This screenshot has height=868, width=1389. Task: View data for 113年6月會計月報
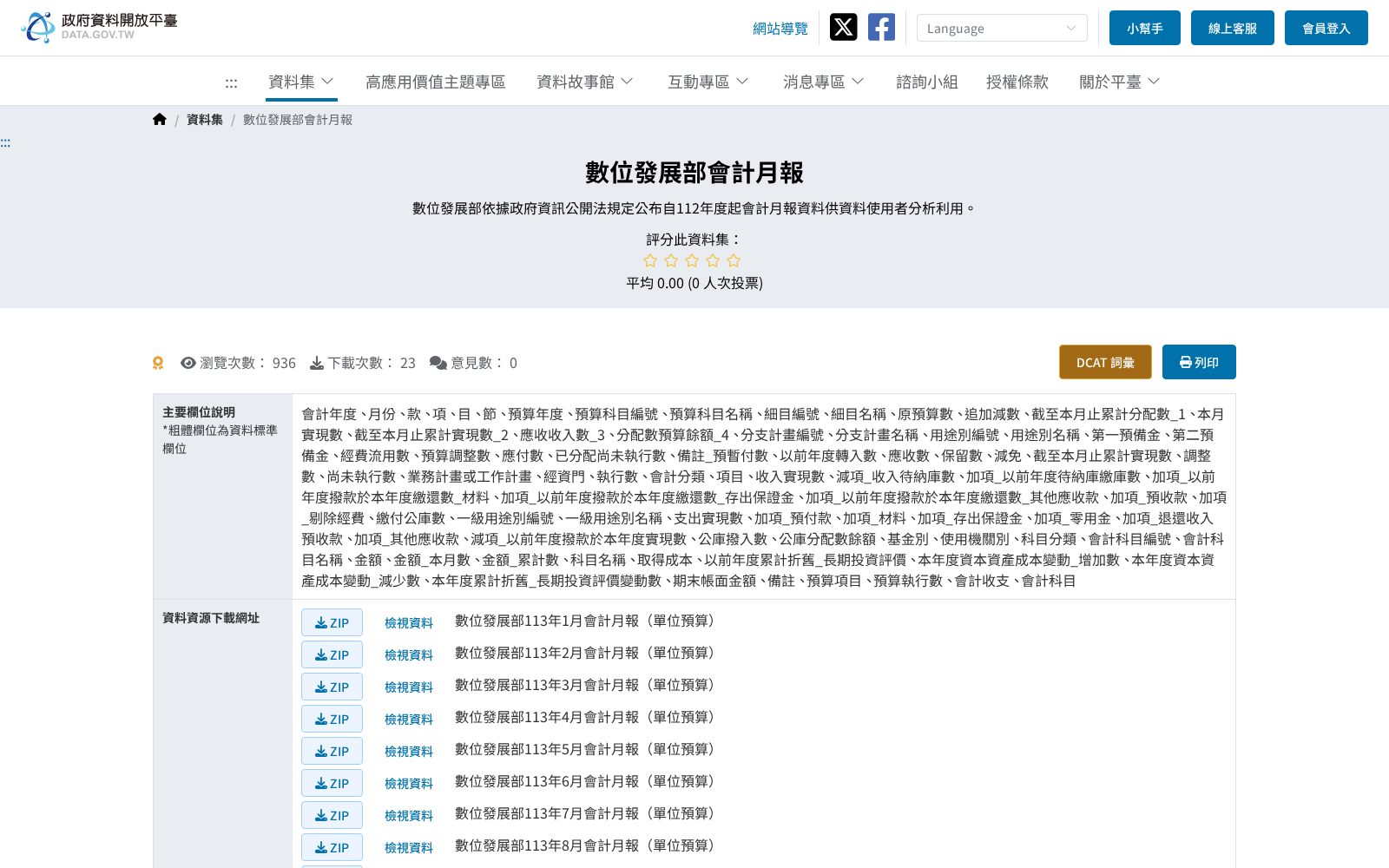[x=409, y=783]
